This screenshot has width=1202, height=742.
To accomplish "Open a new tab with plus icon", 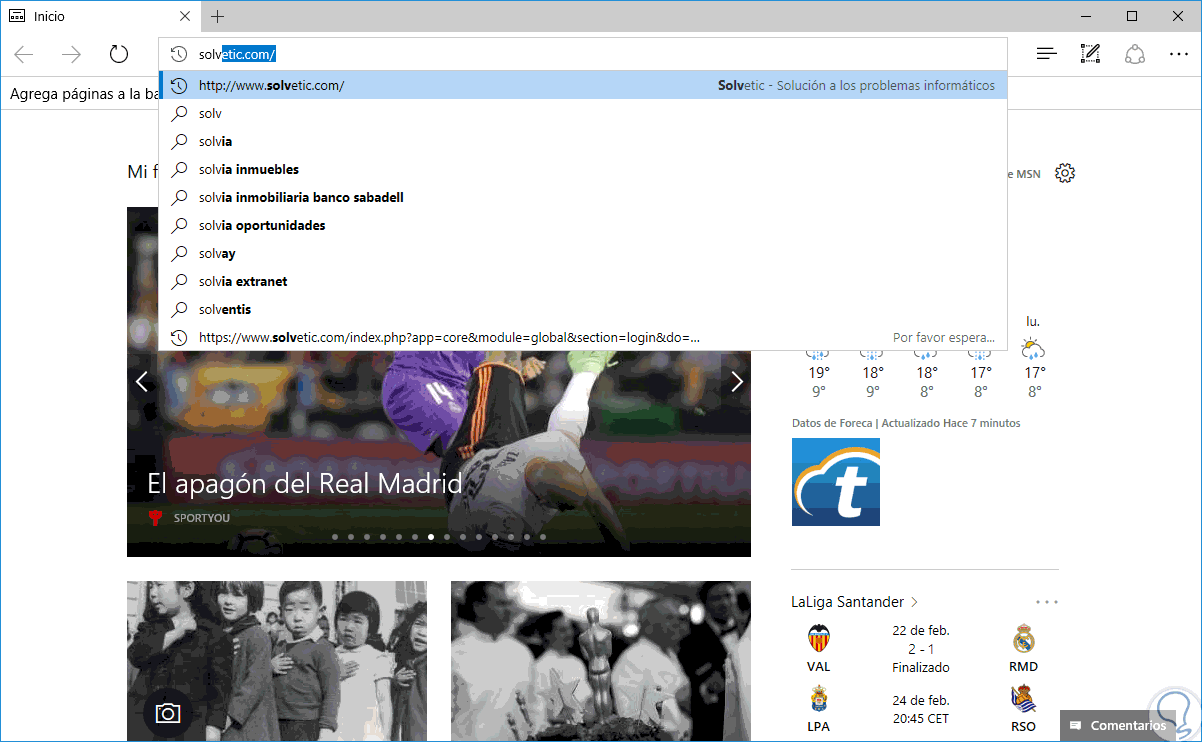I will 217,16.
